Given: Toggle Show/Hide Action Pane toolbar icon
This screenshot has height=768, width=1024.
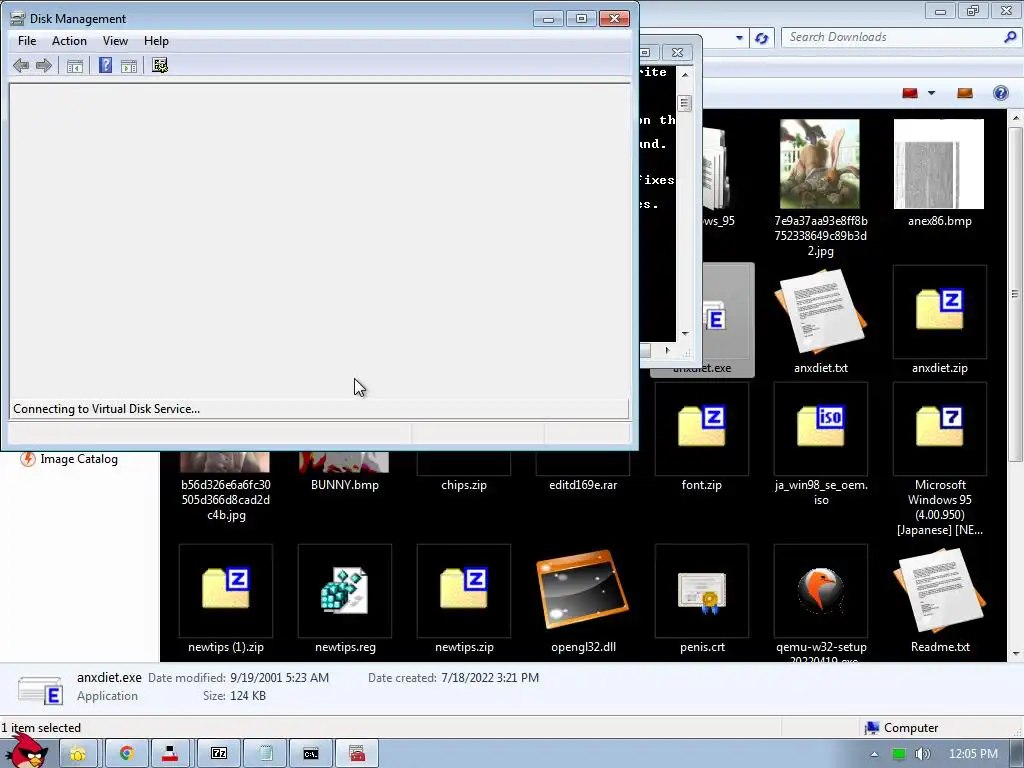Looking at the screenshot, I should [129, 65].
